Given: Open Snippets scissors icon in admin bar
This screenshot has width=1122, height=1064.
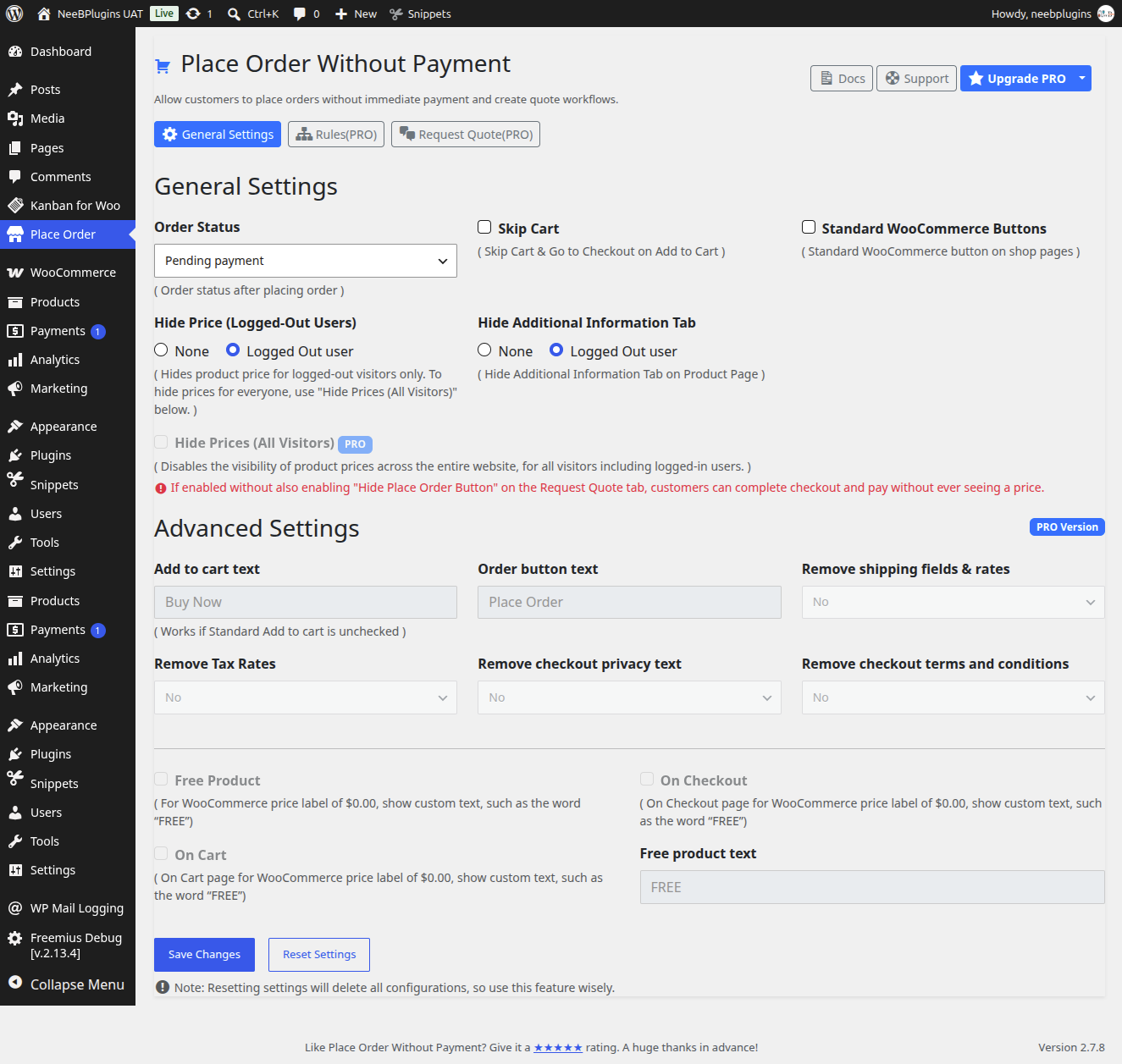Looking at the screenshot, I should tap(395, 14).
